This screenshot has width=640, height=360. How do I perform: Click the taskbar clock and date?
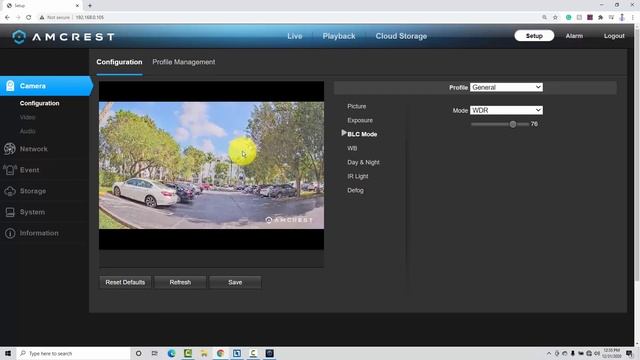coord(611,353)
